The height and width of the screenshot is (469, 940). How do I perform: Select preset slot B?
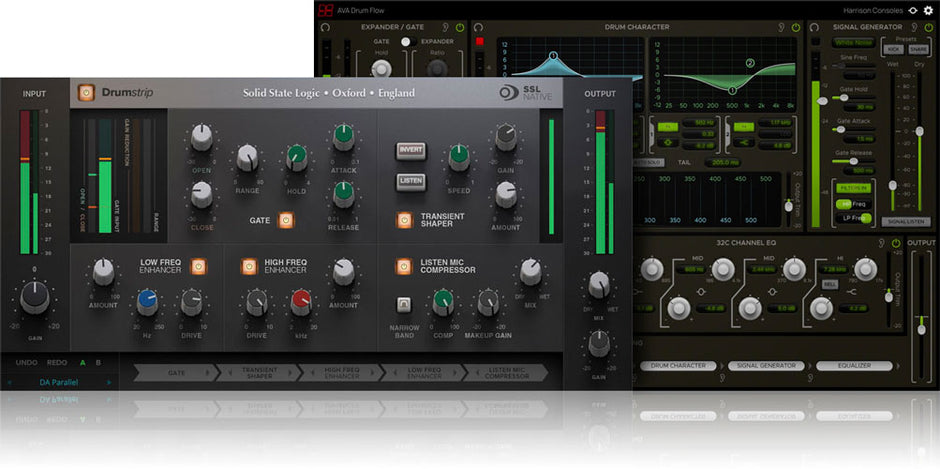pyautogui.click(x=98, y=363)
